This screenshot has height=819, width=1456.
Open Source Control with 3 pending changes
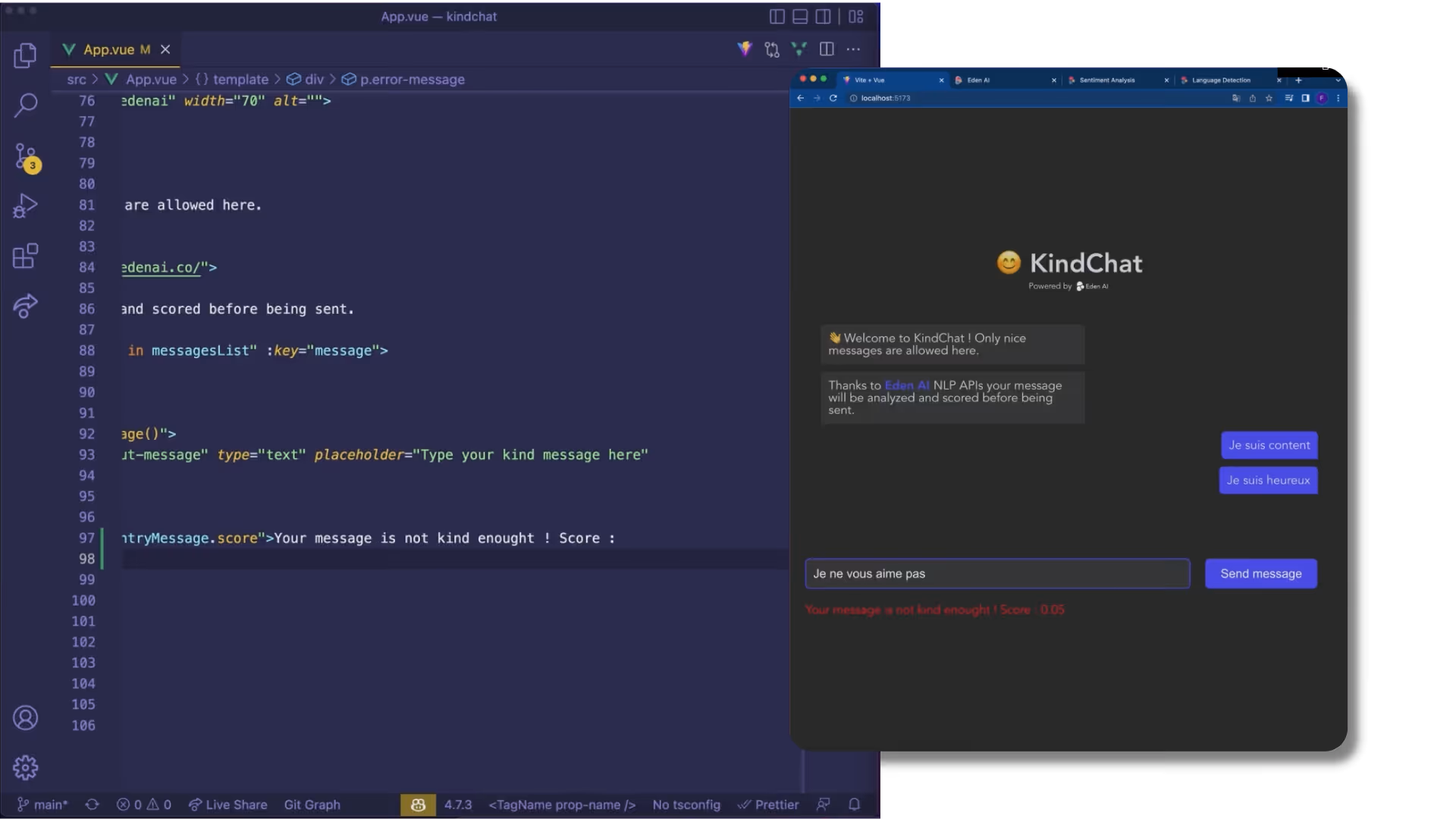click(x=26, y=157)
